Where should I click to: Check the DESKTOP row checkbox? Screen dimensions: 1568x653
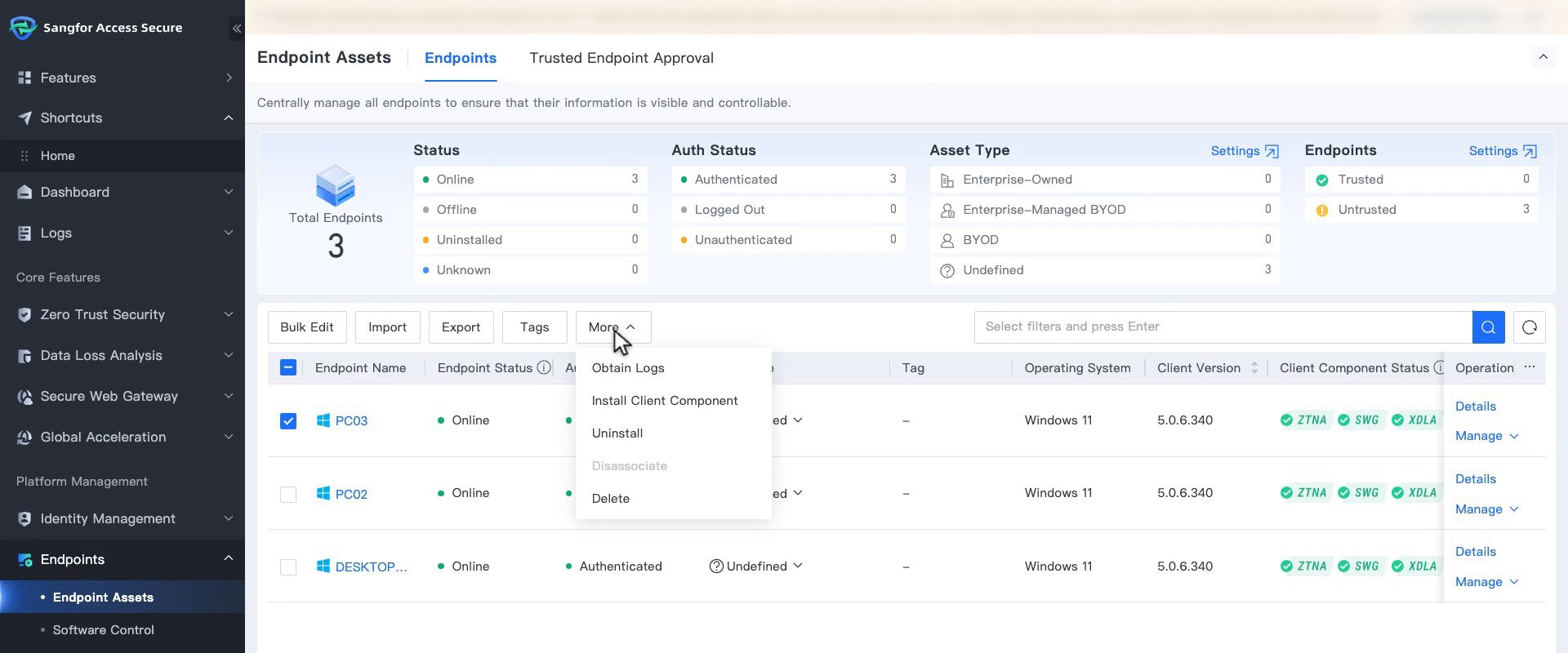[x=288, y=567]
